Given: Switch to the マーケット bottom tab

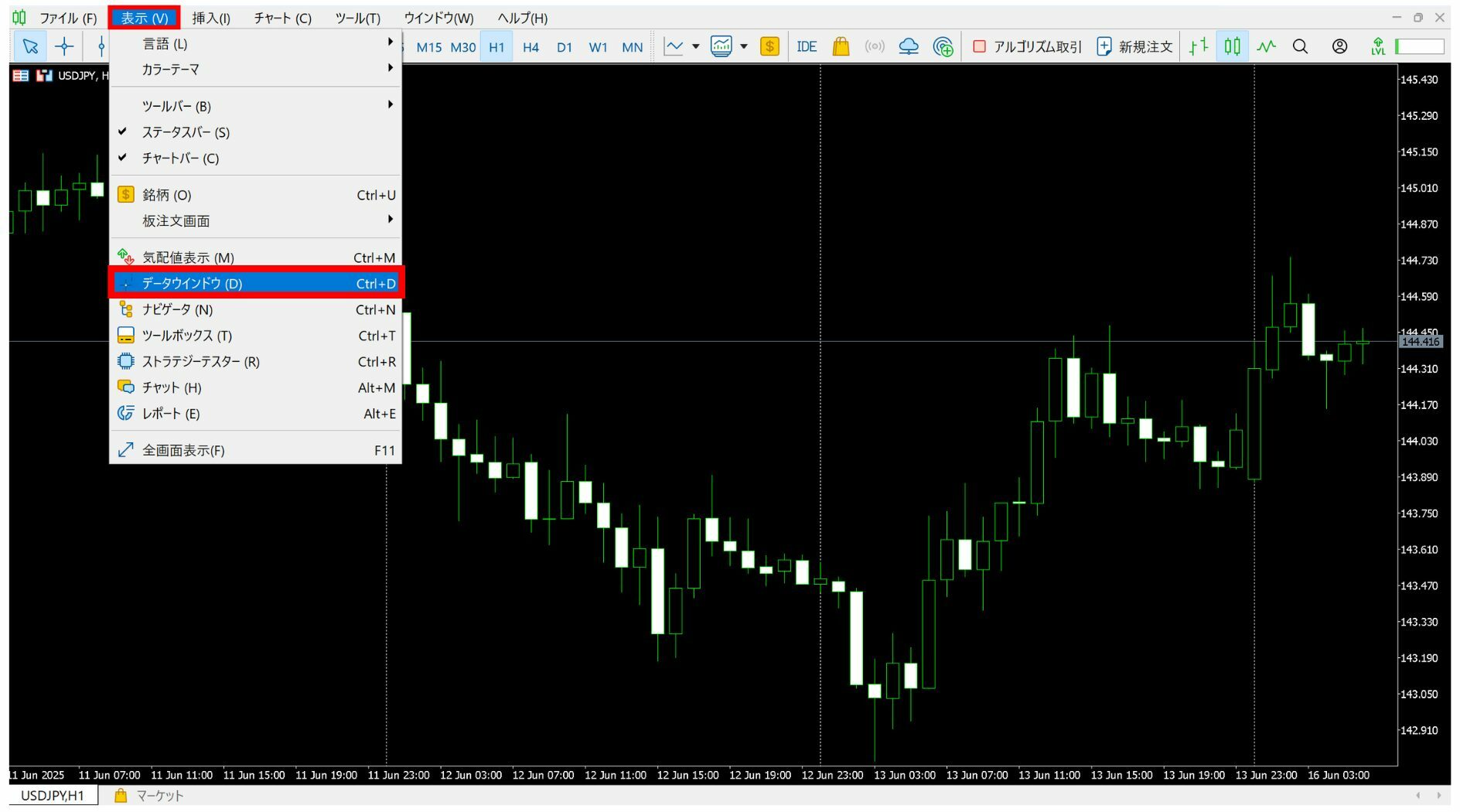Looking at the screenshot, I should [x=150, y=796].
